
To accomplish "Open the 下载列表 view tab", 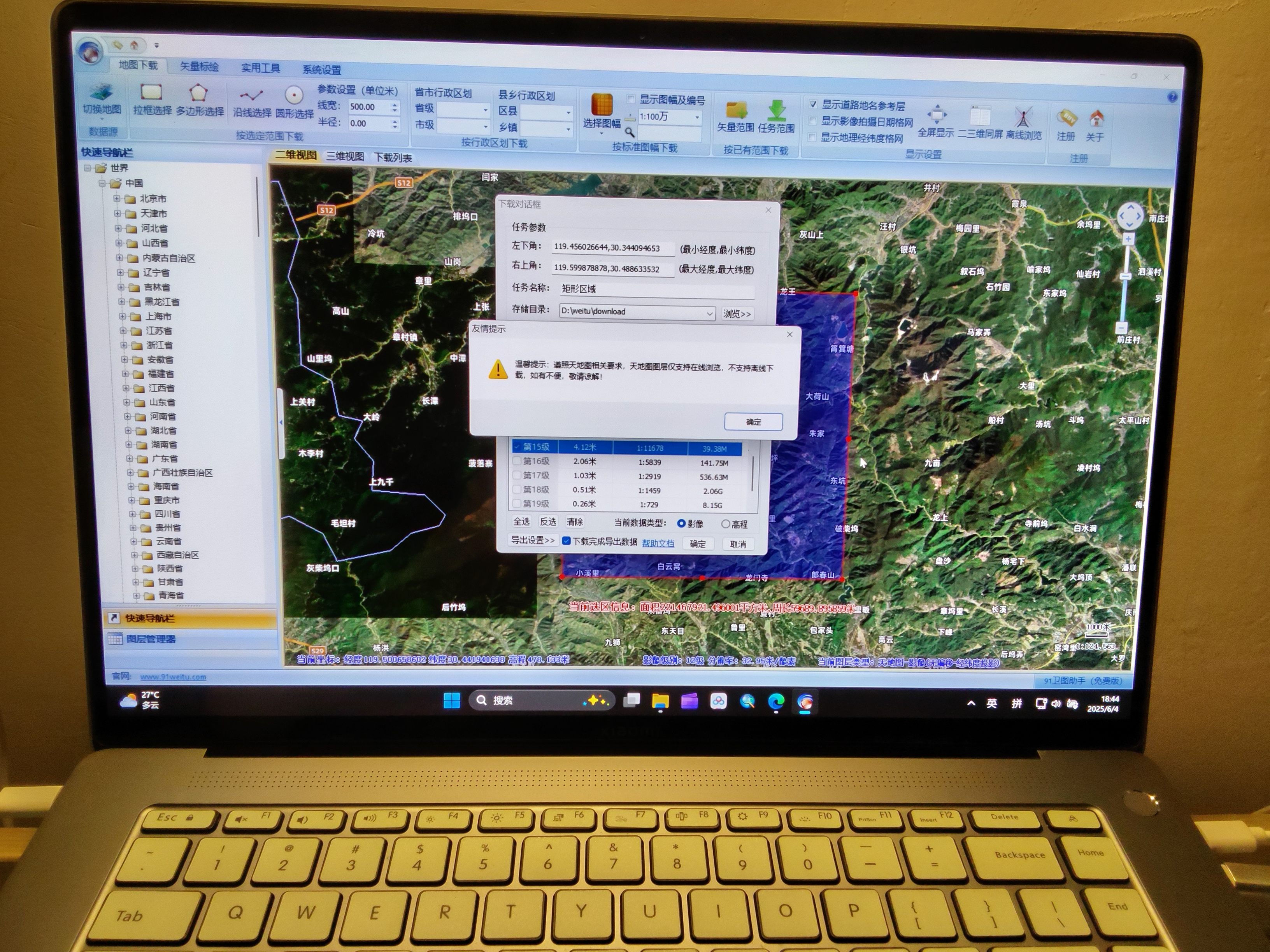I will [393, 158].
